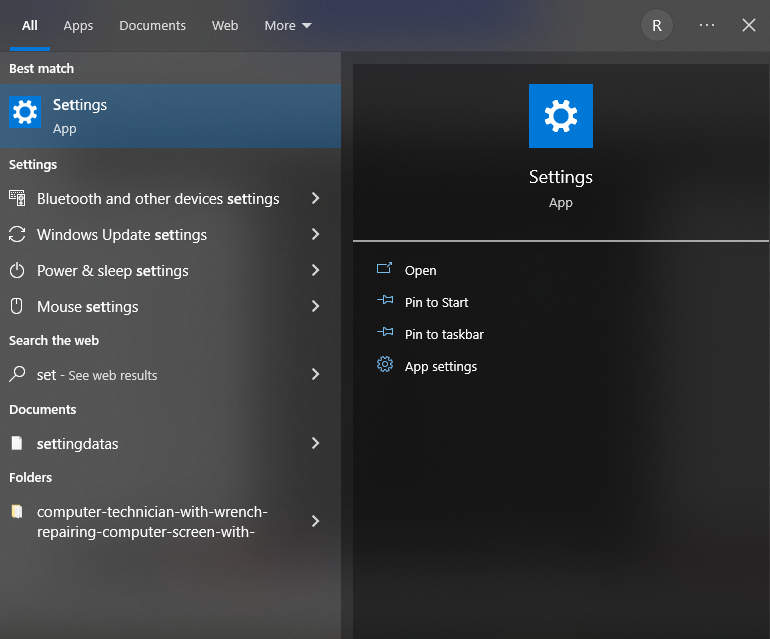Select computer-technician-with-wrench folder result
Viewport: 770px width, 639px height.
pos(170,521)
